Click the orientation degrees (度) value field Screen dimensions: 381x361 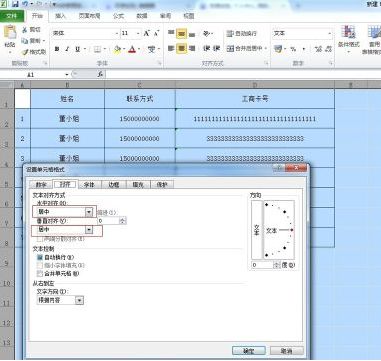tap(262, 265)
